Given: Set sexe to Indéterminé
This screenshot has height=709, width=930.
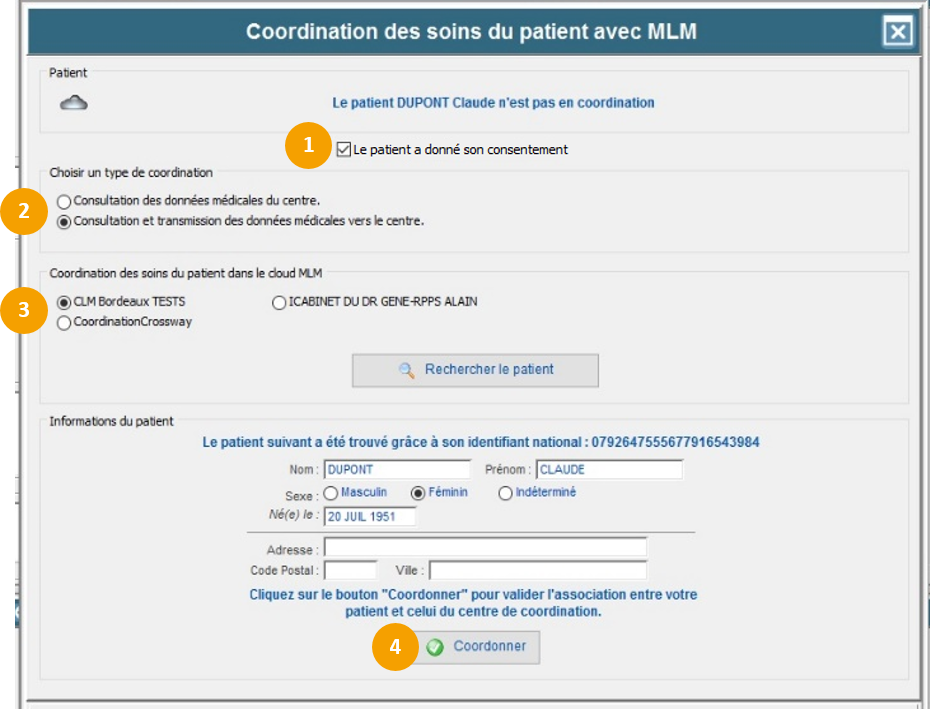Looking at the screenshot, I should pyautogui.click(x=505, y=493).
